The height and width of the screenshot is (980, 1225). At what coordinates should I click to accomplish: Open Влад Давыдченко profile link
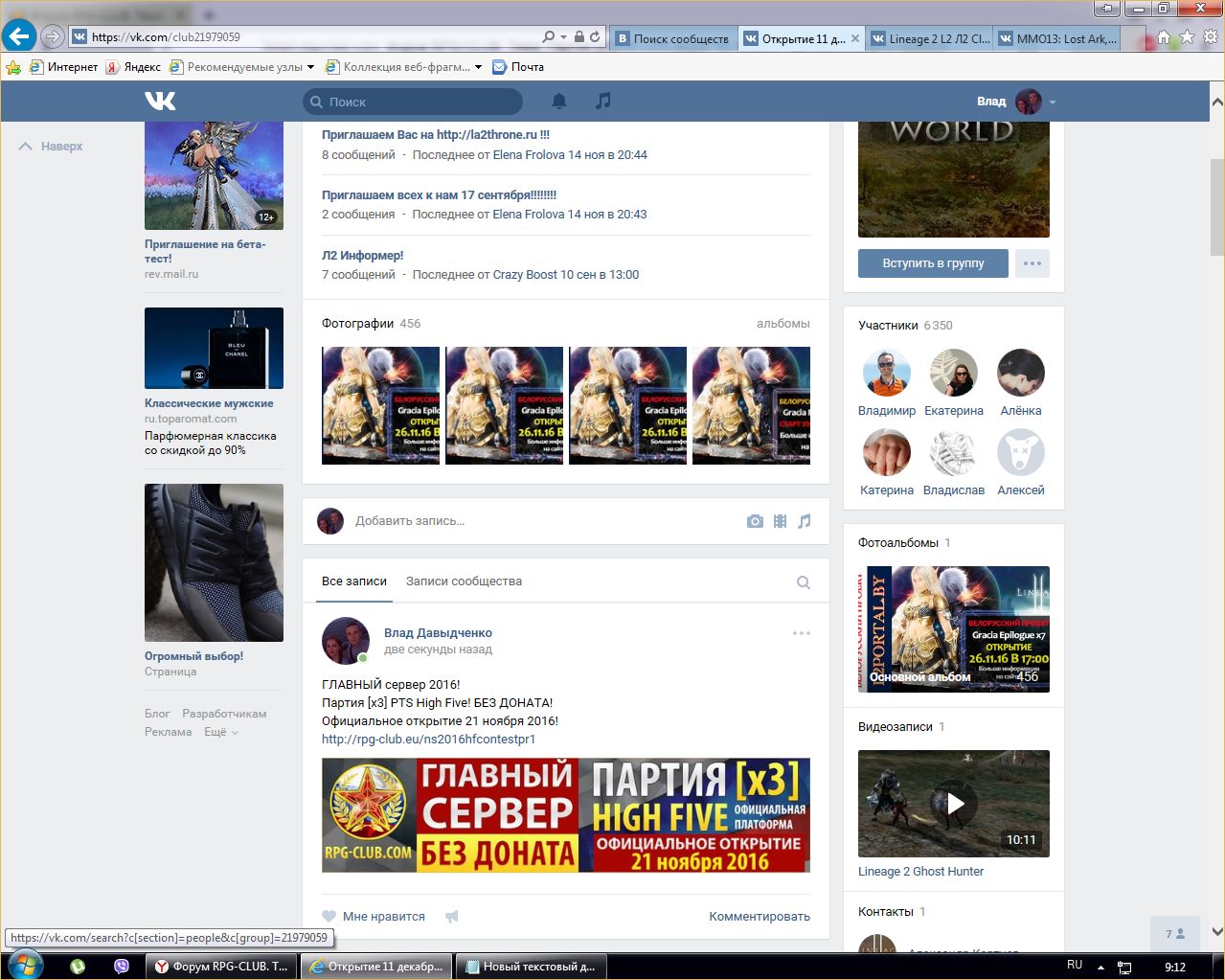[x=438, y=632]
